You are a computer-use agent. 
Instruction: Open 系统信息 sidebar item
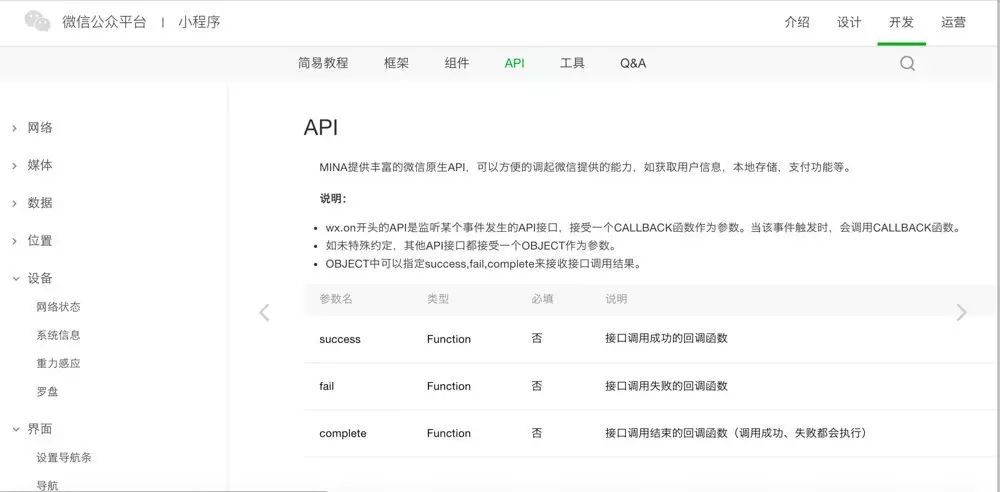tap(59, 335)
